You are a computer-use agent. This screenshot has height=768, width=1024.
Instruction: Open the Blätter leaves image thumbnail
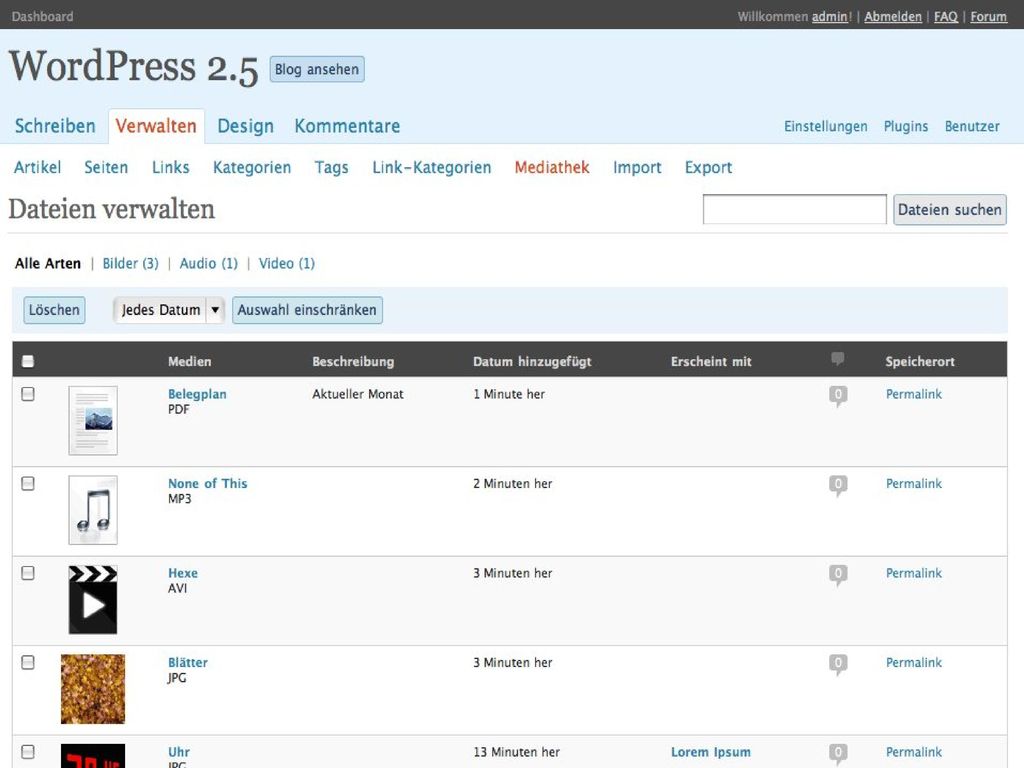coord(93,689)
